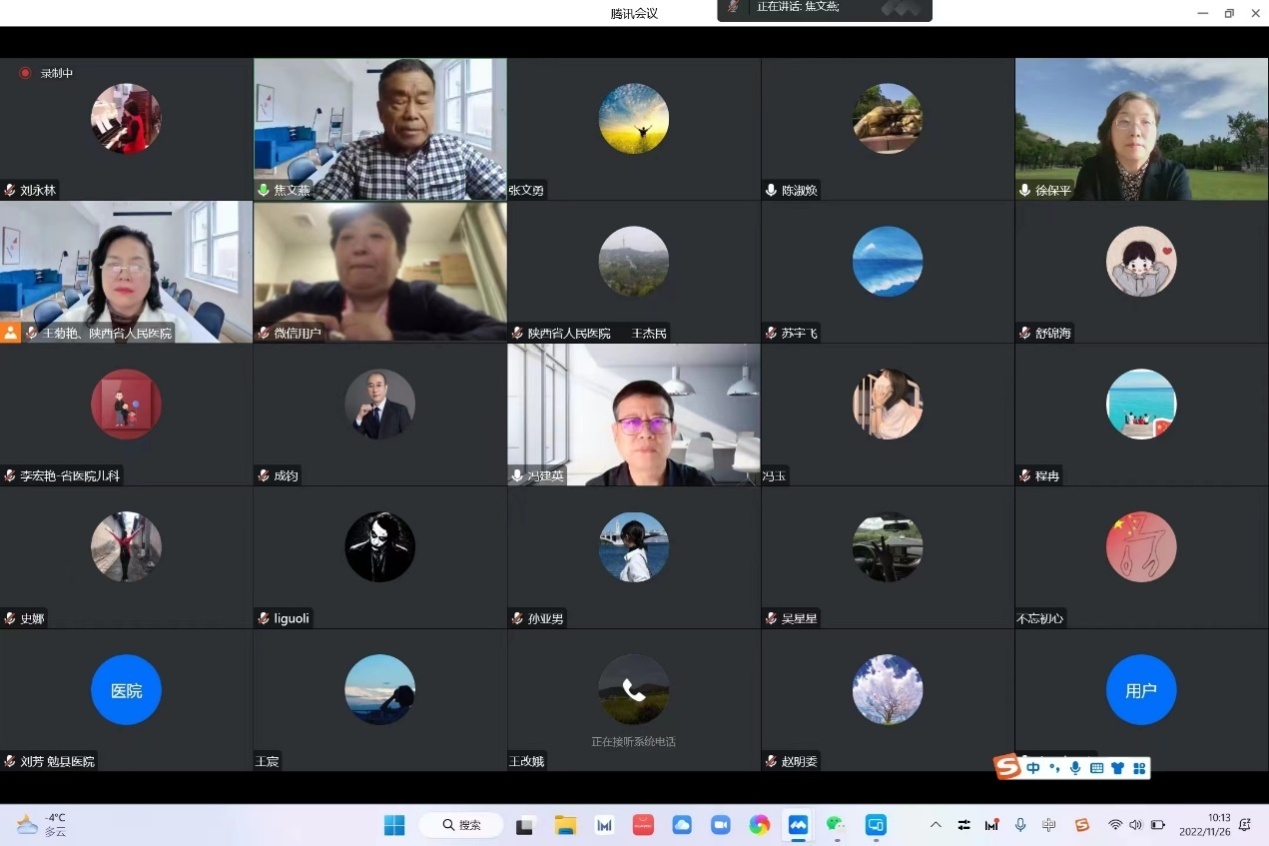Viewport: 1269px width, 846px height.
Task: Click the taskbar 搜索 search box
Action: tap(461, 825)
